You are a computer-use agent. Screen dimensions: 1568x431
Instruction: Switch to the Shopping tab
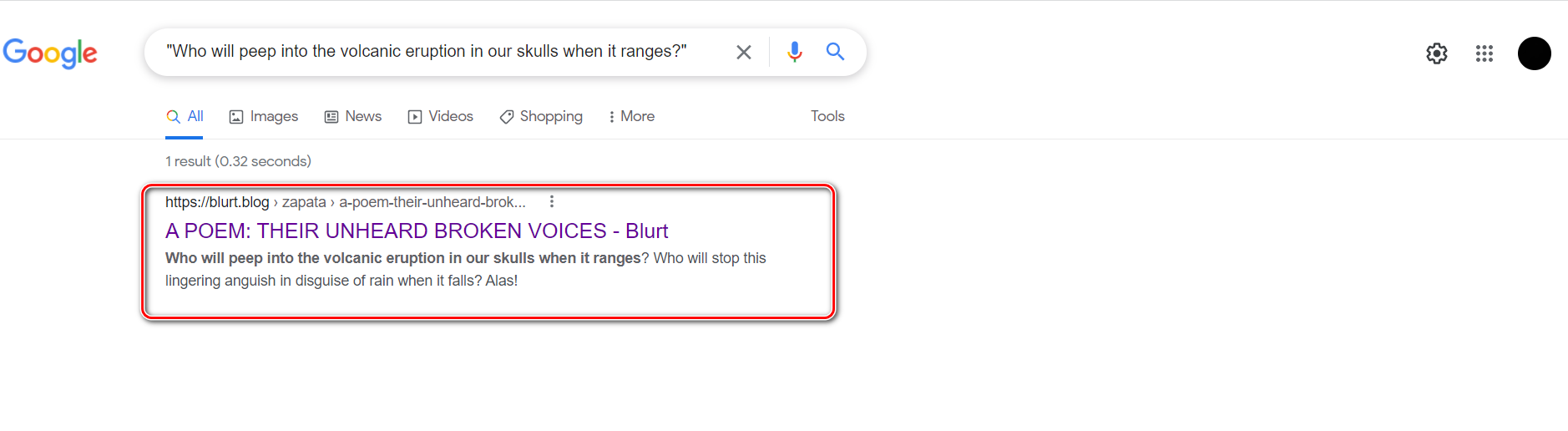[541, 117]
